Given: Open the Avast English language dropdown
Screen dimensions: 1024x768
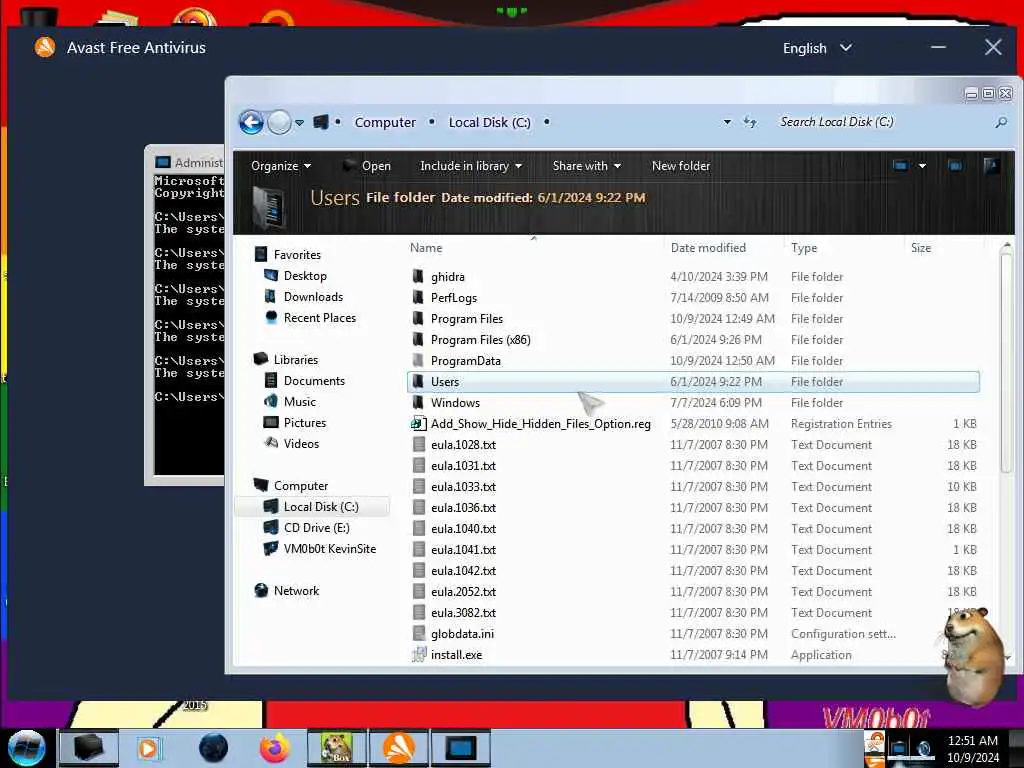Looking at the screenshot, I should [817, 48].
